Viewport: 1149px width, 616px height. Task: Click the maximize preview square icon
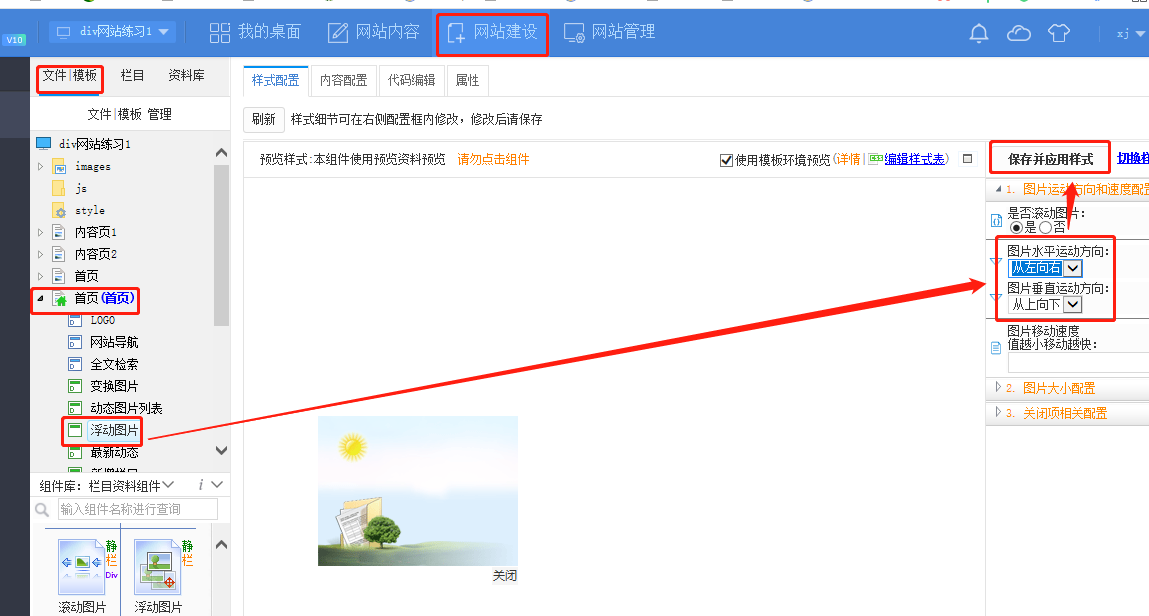coord(967,159)
